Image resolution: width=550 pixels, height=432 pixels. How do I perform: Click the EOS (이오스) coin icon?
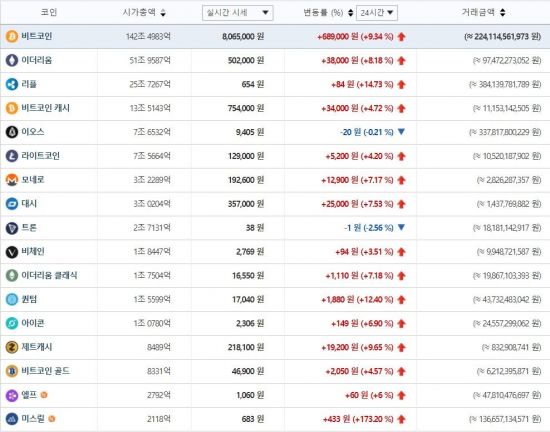[12, 132]
